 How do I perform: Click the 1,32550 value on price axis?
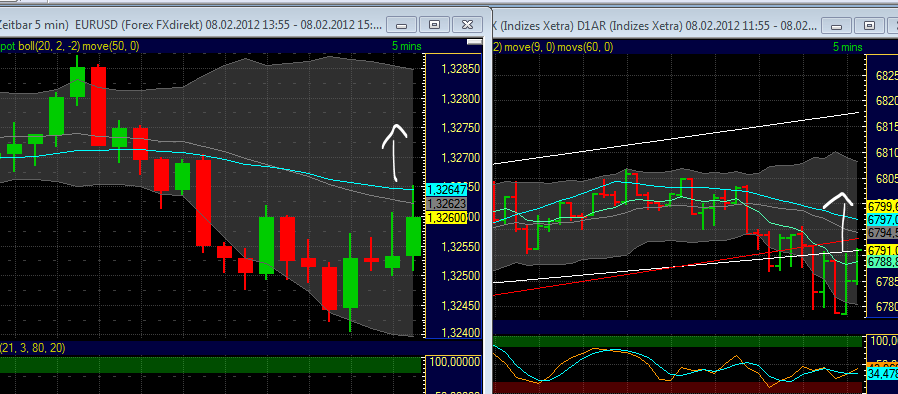(461, 247)
